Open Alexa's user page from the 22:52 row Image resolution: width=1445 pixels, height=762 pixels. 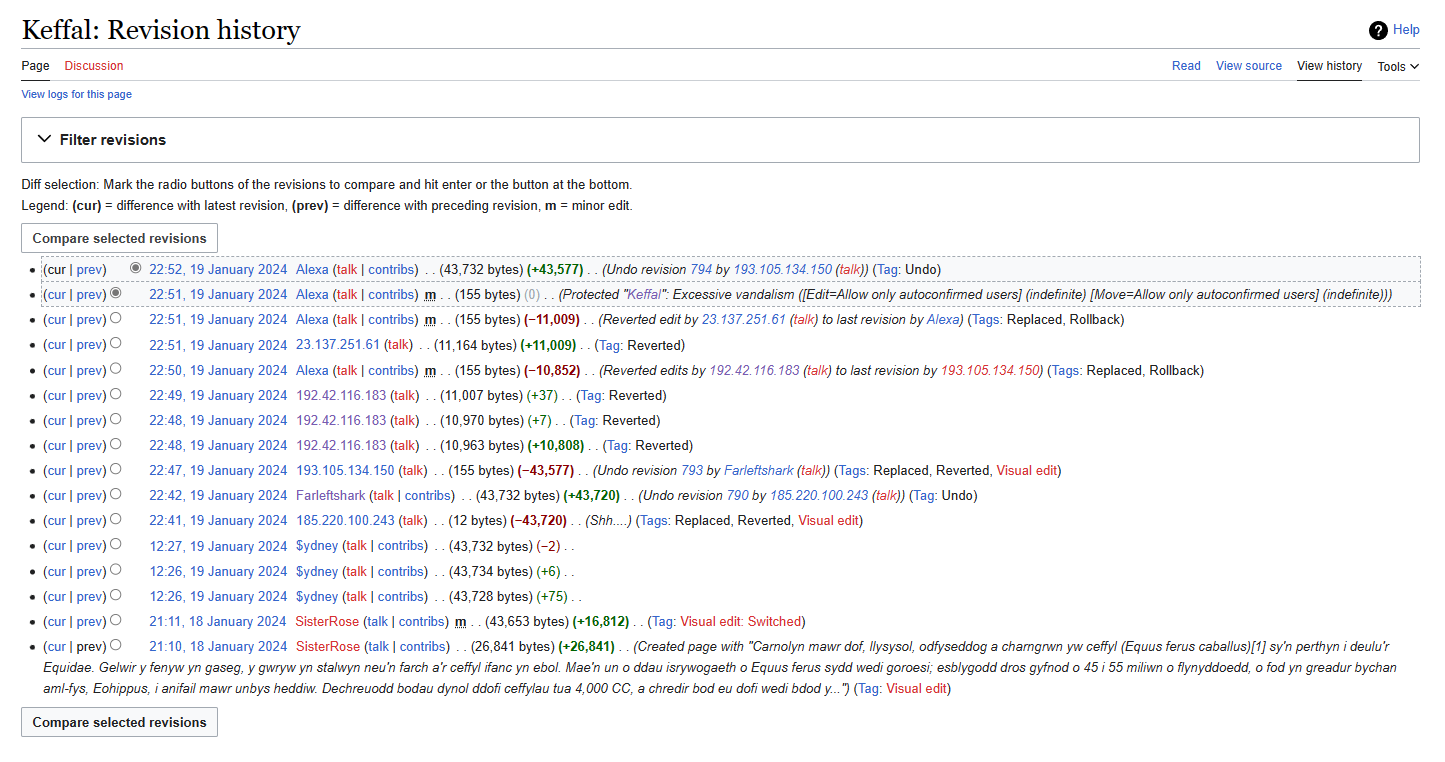coord(312,270)
